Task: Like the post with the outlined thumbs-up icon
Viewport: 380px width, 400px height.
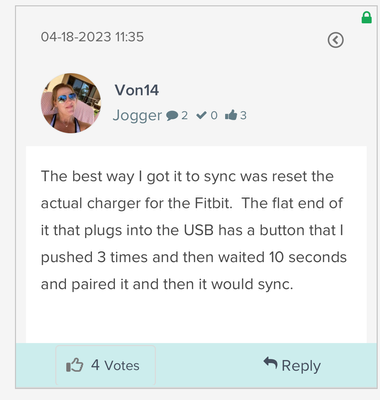Action: coord(74,365)
